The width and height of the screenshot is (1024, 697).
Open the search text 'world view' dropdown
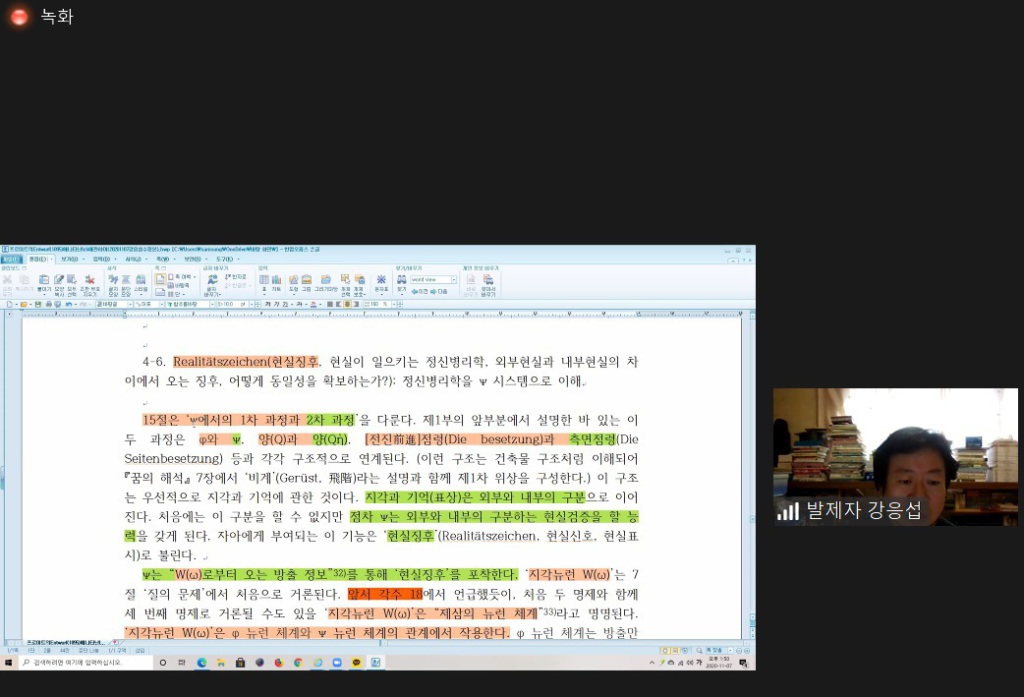point(453,280)
